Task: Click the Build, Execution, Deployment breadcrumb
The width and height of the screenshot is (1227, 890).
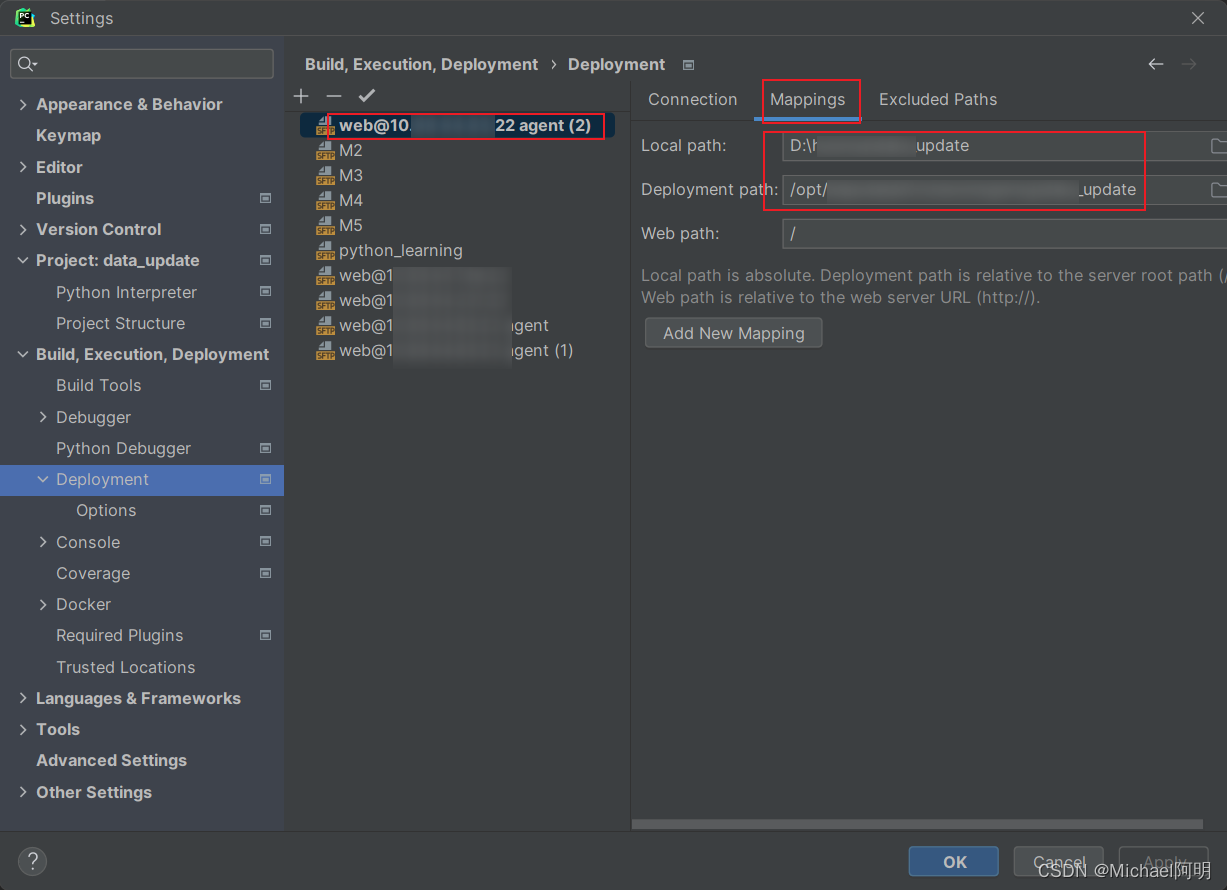Action: (421, 64)
